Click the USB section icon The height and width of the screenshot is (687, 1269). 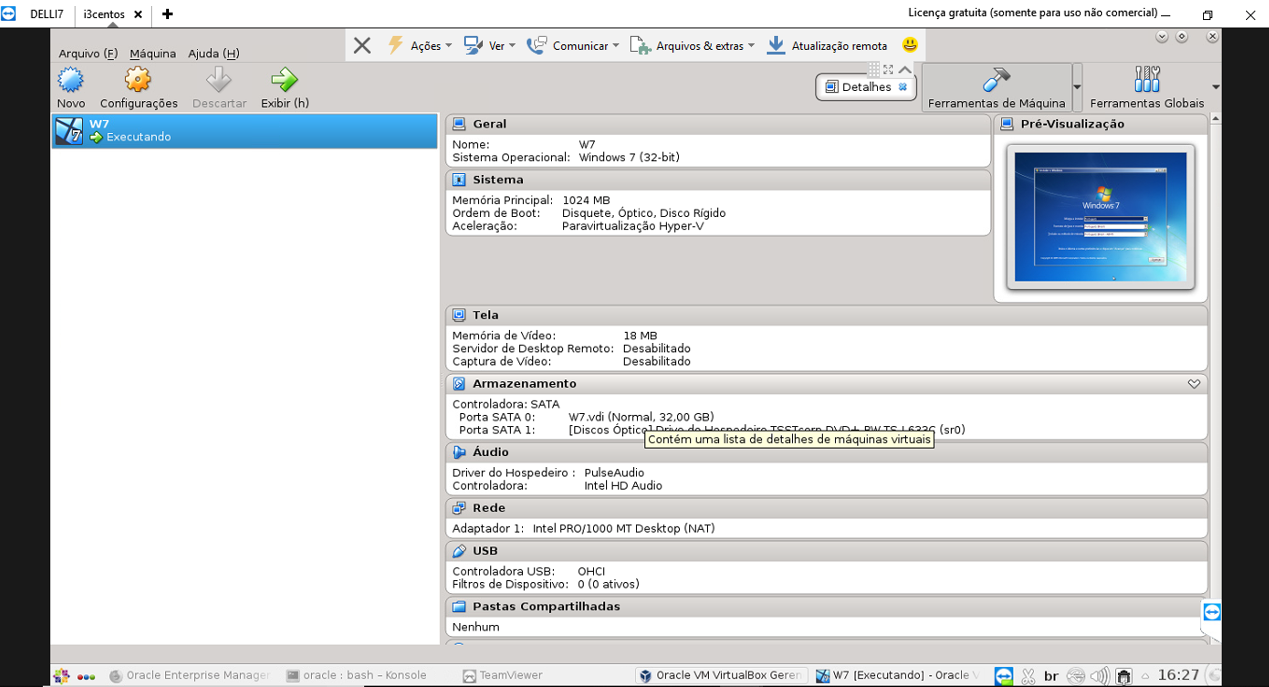pyautogui.click(x=459, y=551)
